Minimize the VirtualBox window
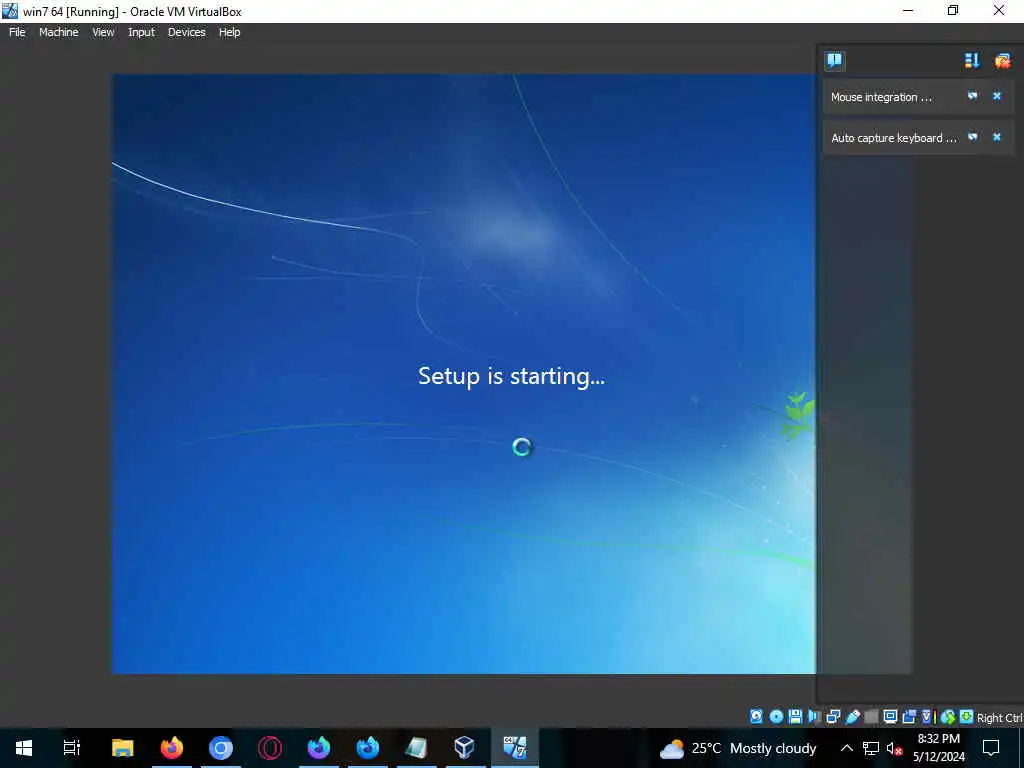Screen dimensions: 1024x768 click(907, 10)
